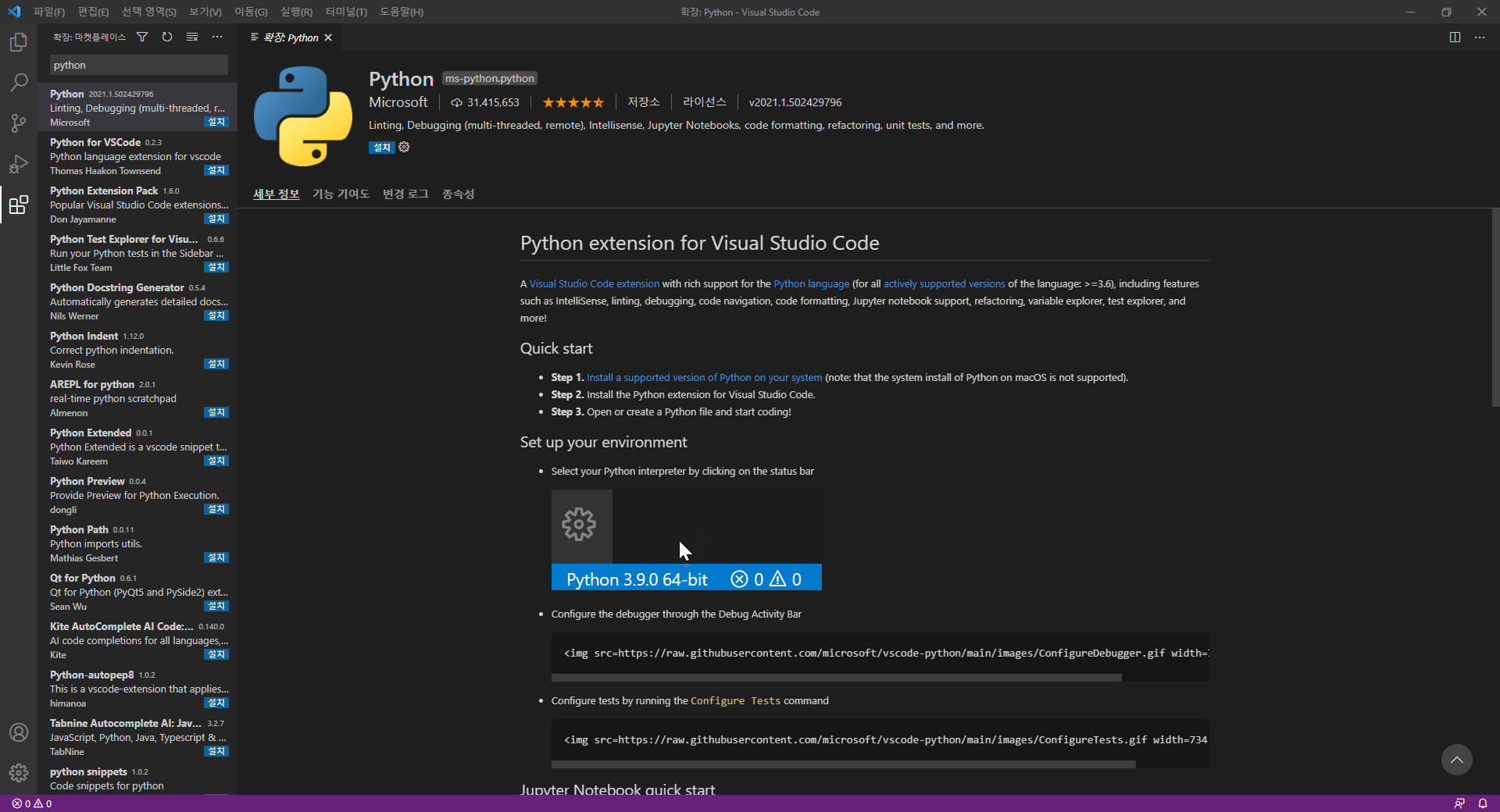Open the Manage gear at activity bar bottom
The image size is (1500, 812).
[19, 773]
